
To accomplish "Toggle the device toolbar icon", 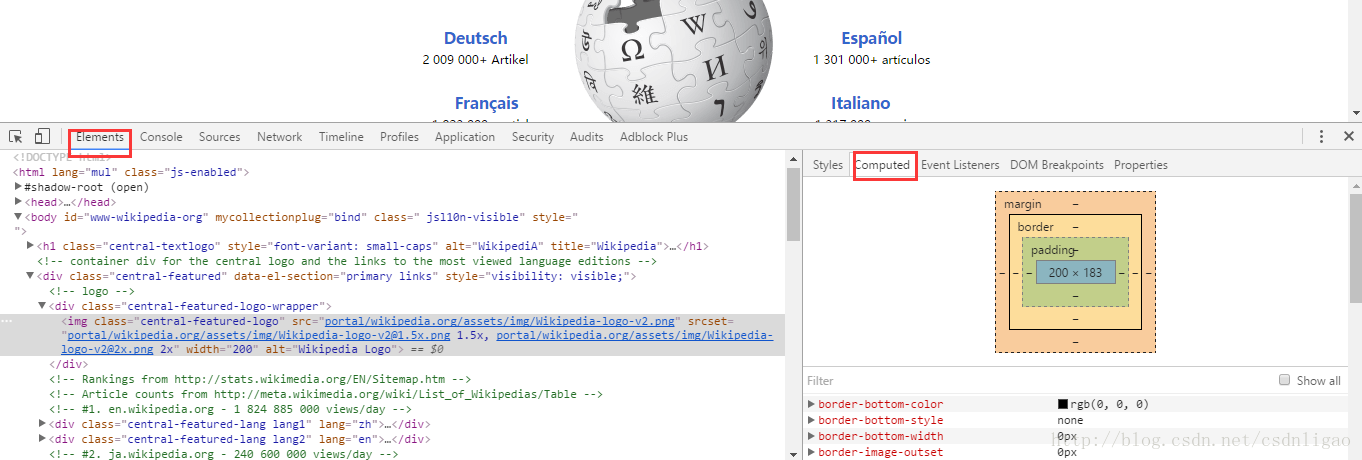I will (x=43, y=137).
